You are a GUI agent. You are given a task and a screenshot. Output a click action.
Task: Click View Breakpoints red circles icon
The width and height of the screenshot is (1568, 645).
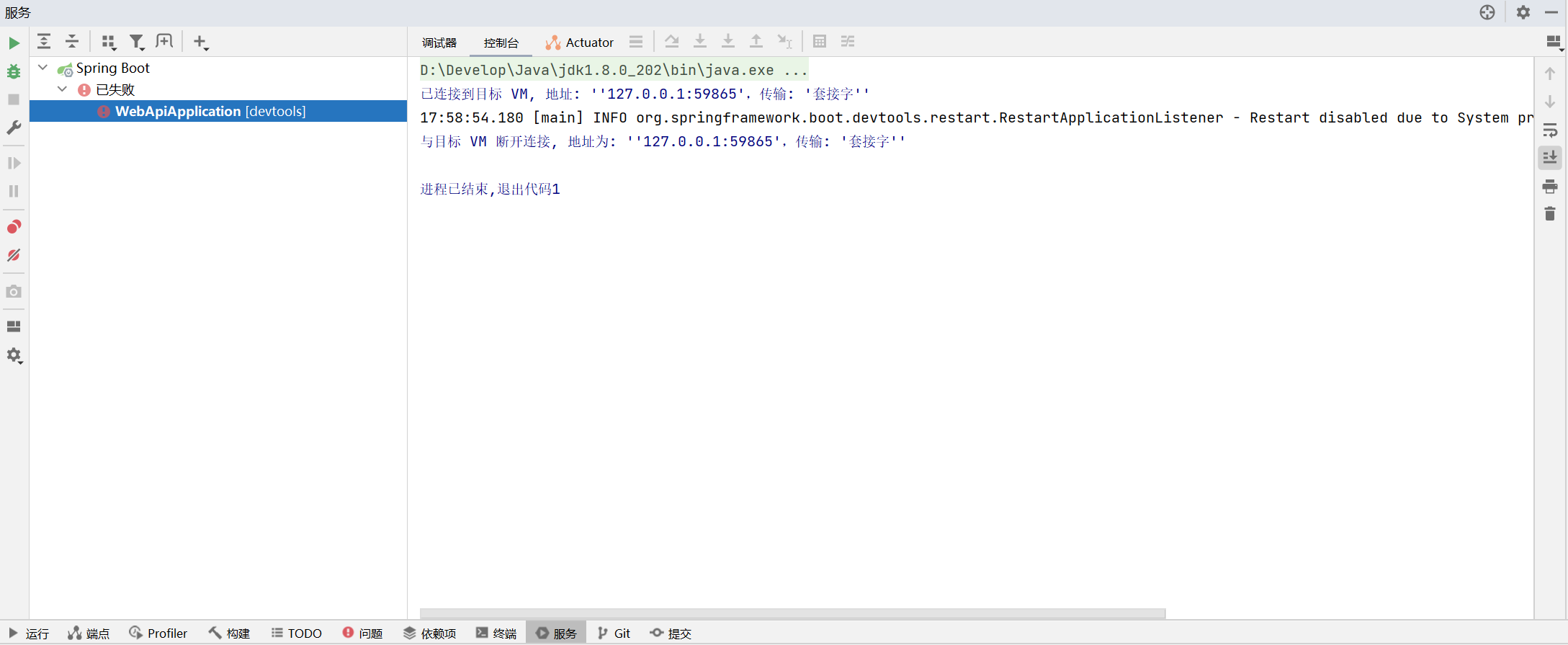tap(14, 227)
